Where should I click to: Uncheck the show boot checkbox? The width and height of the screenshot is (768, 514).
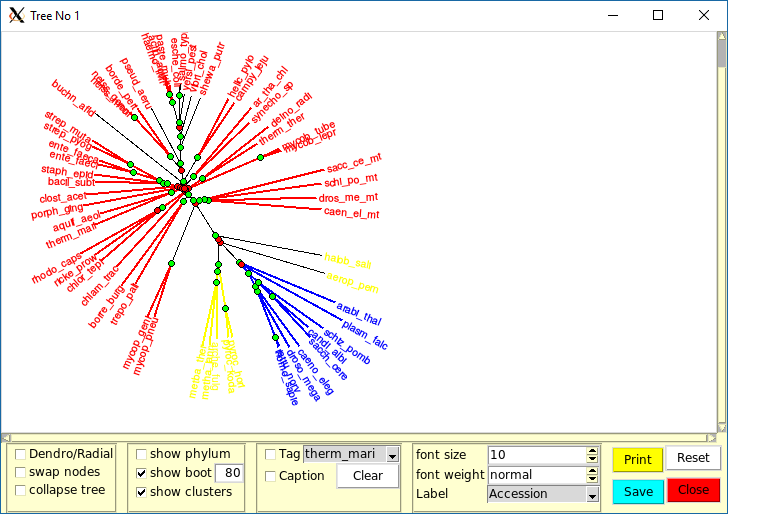pyautogui.click(x=141, y=473)
